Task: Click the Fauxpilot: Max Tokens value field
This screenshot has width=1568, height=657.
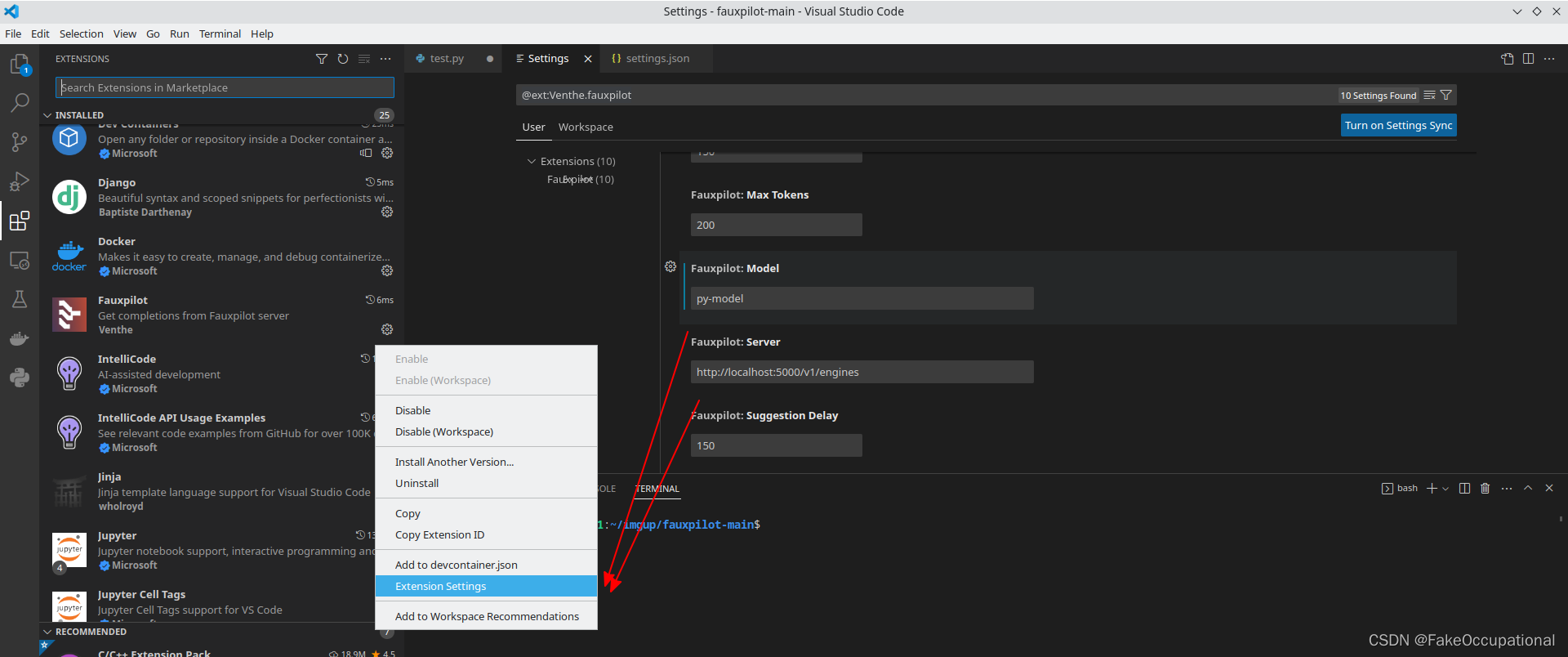Action: tap(776, 225)
